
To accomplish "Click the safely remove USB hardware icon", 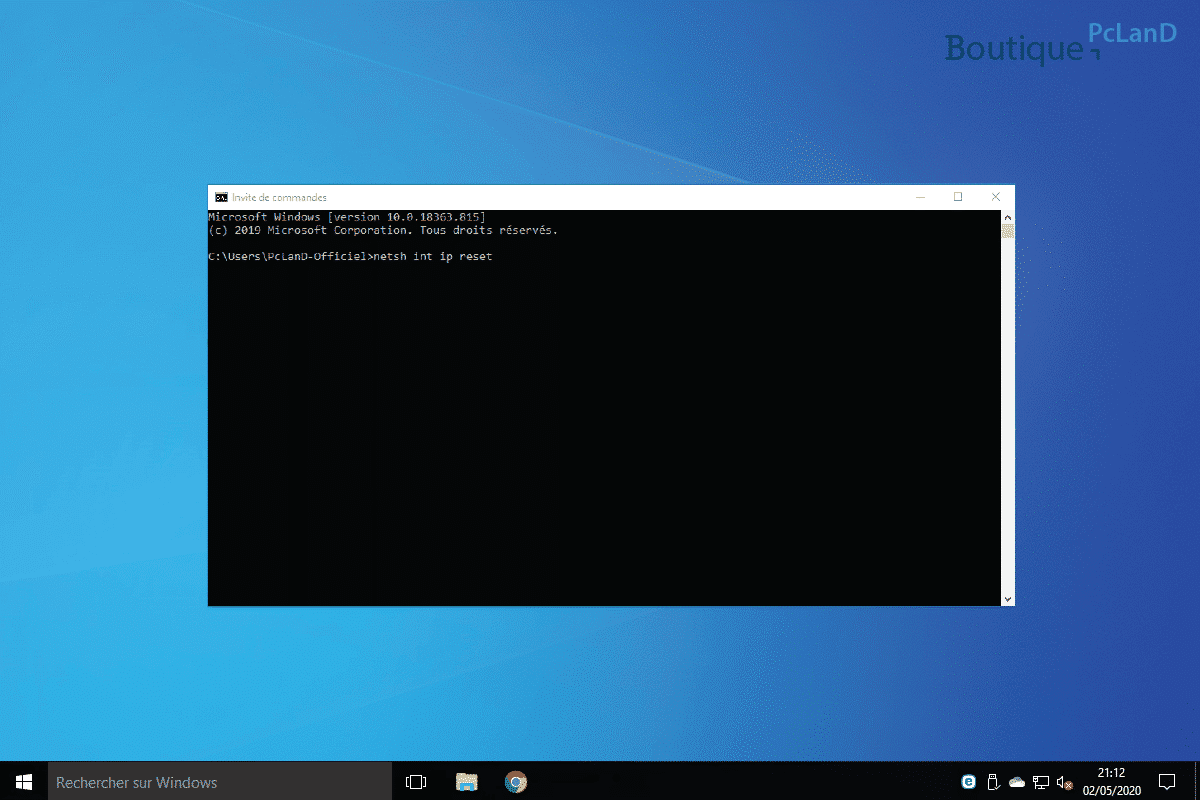I will pyautogui.click(x=993, y=782).
